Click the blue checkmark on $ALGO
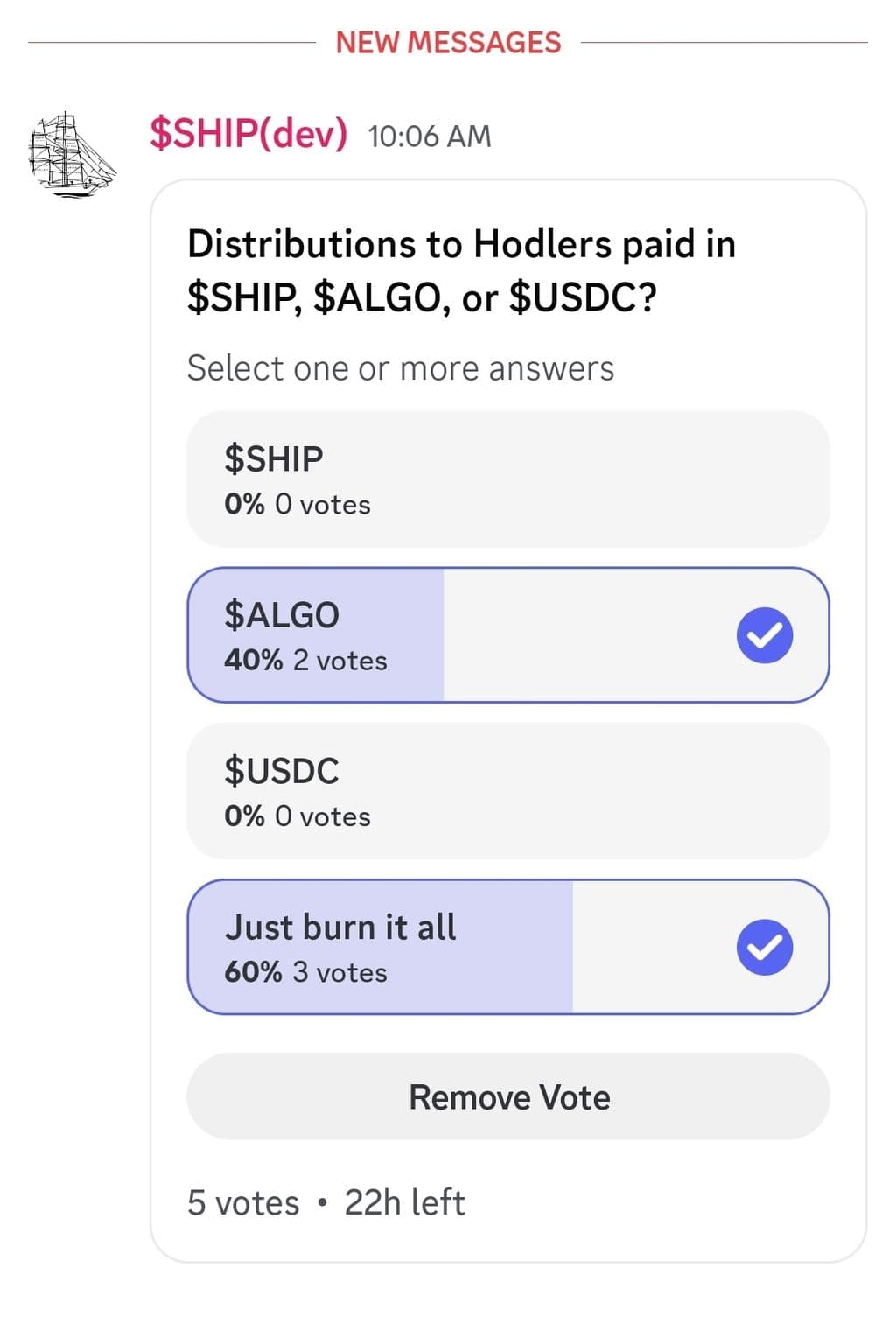Screen dimensions: 896x1323 coord(765,635)
